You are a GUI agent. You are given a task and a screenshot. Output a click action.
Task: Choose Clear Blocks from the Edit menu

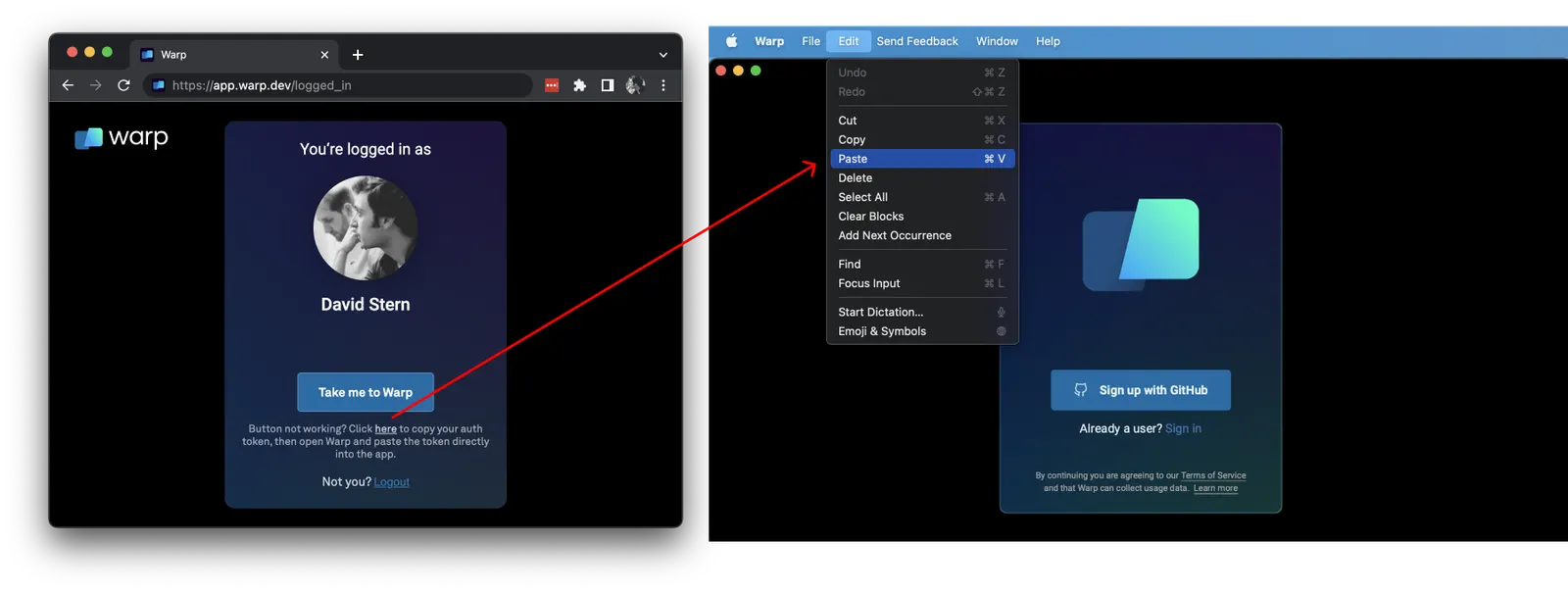922,217
